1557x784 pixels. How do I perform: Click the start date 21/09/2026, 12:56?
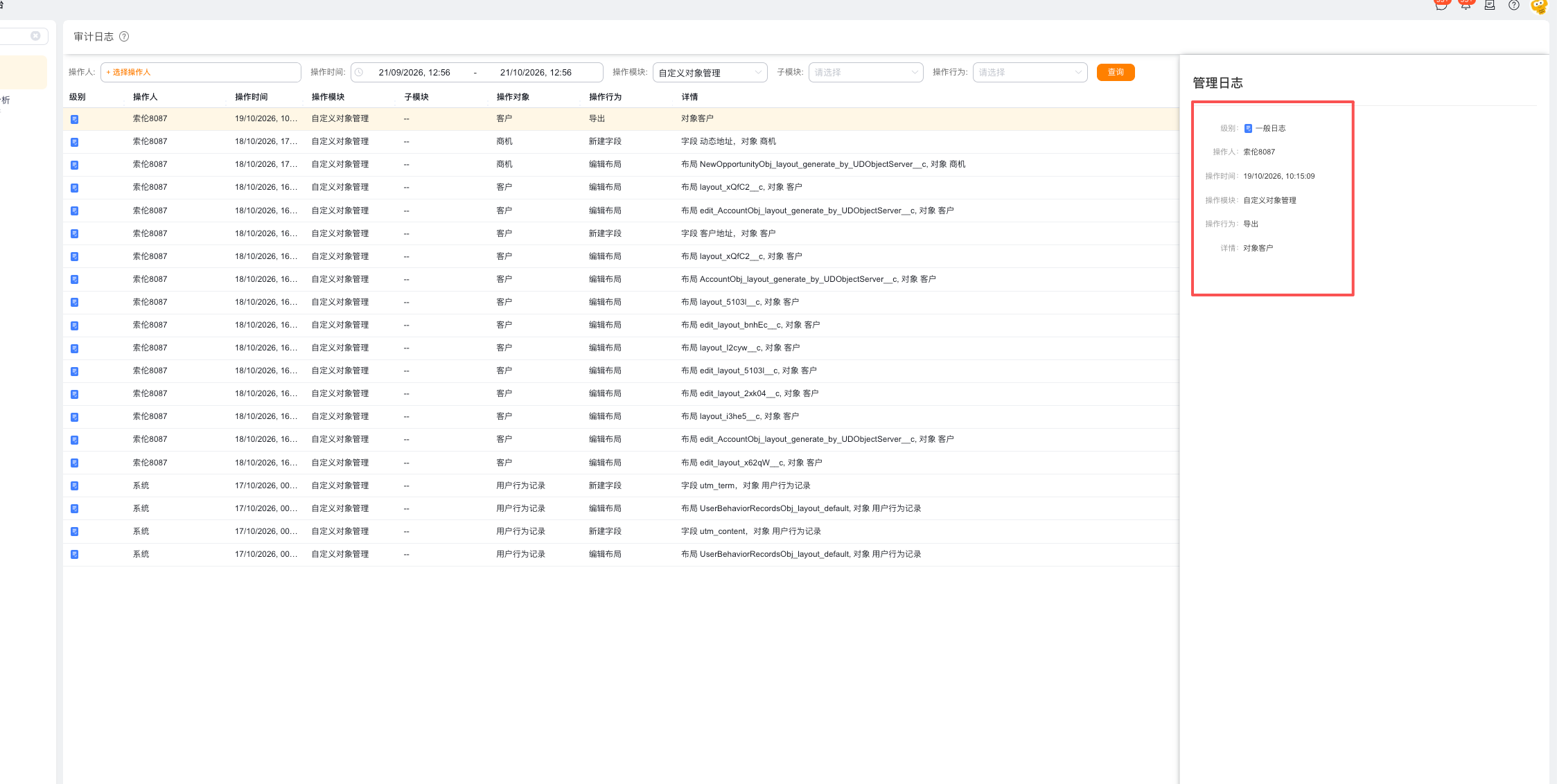[x=414, y=73]
